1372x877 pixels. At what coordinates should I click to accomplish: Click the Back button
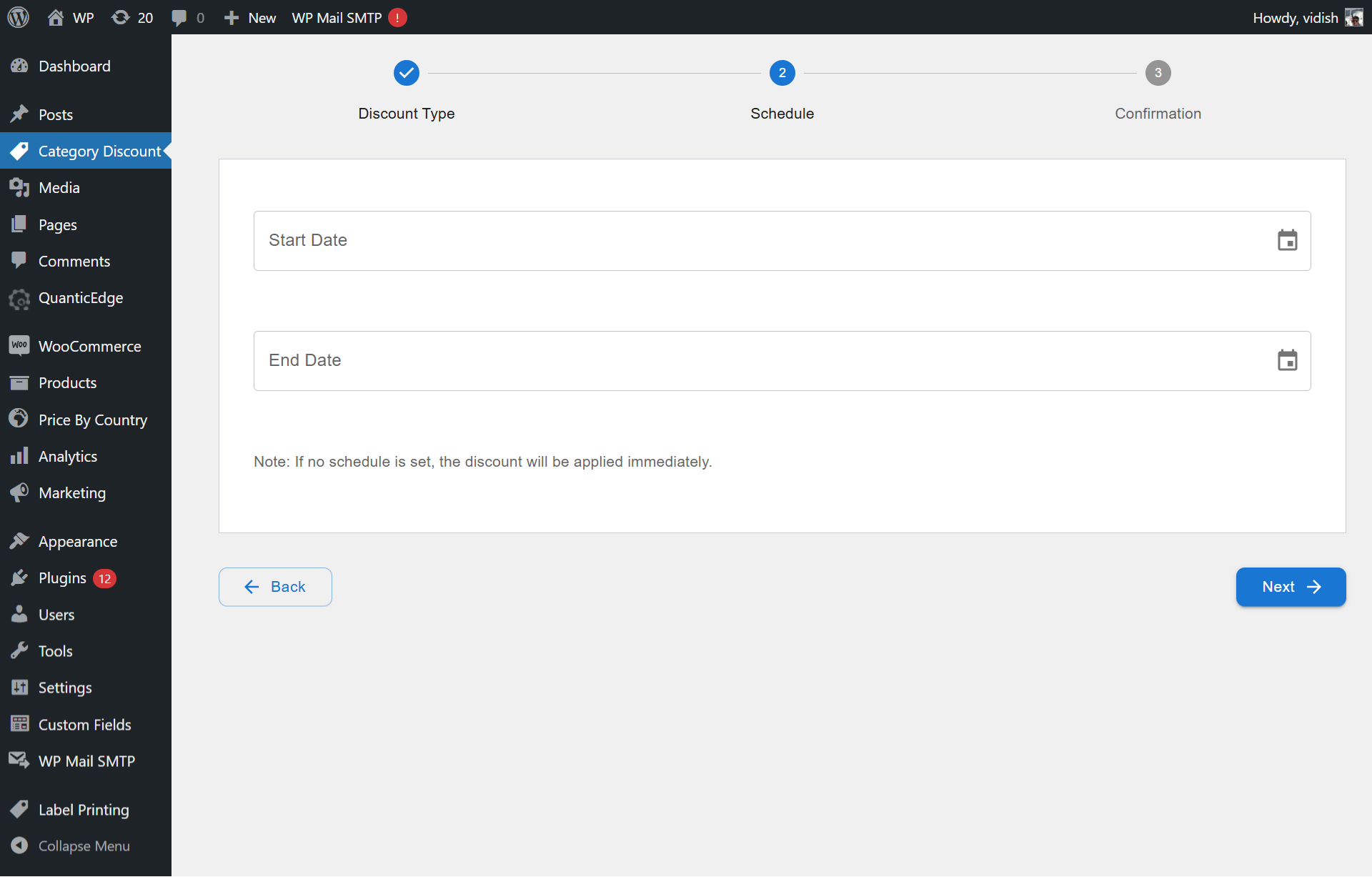pos(275,587)
